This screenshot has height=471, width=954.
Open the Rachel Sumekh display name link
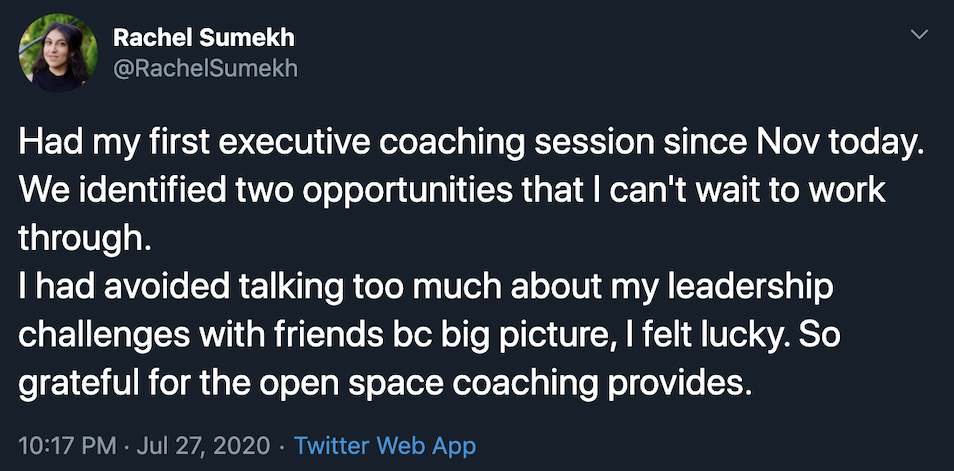pos(204,37)
